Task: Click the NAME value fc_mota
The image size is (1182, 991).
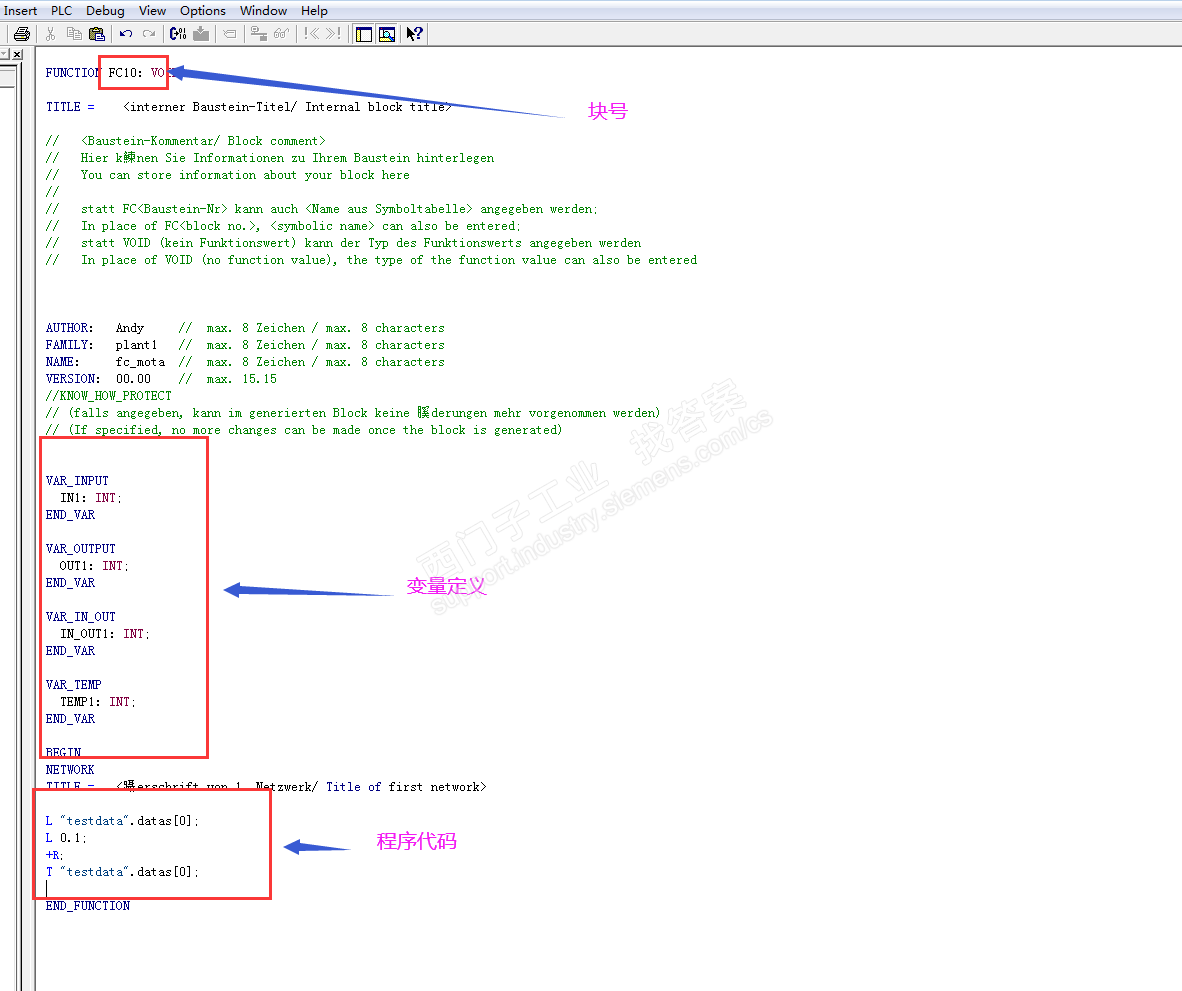Action: pyautogui.click(x=140, y=362)
